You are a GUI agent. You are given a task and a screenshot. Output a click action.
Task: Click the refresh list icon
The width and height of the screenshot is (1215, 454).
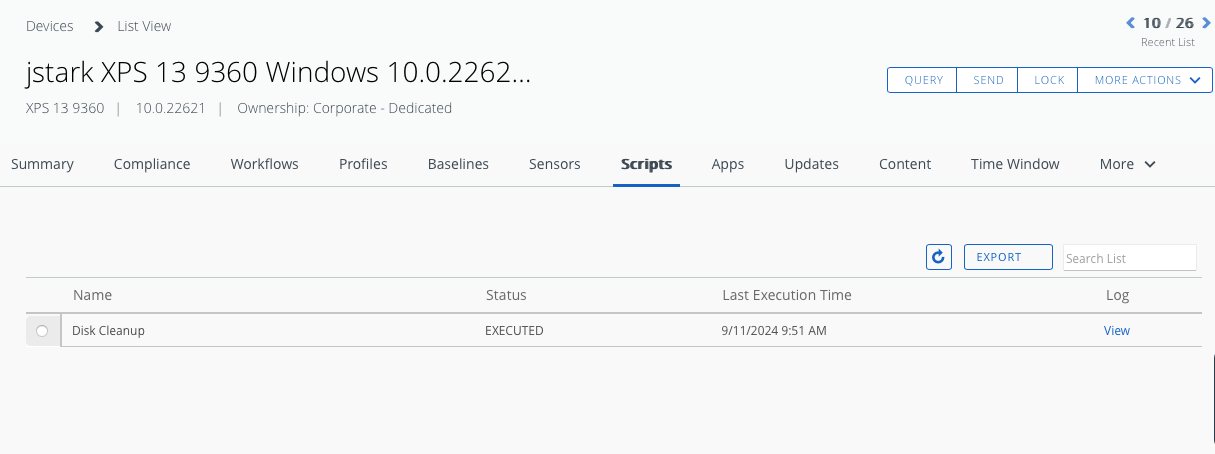click(x=938, y=258)
